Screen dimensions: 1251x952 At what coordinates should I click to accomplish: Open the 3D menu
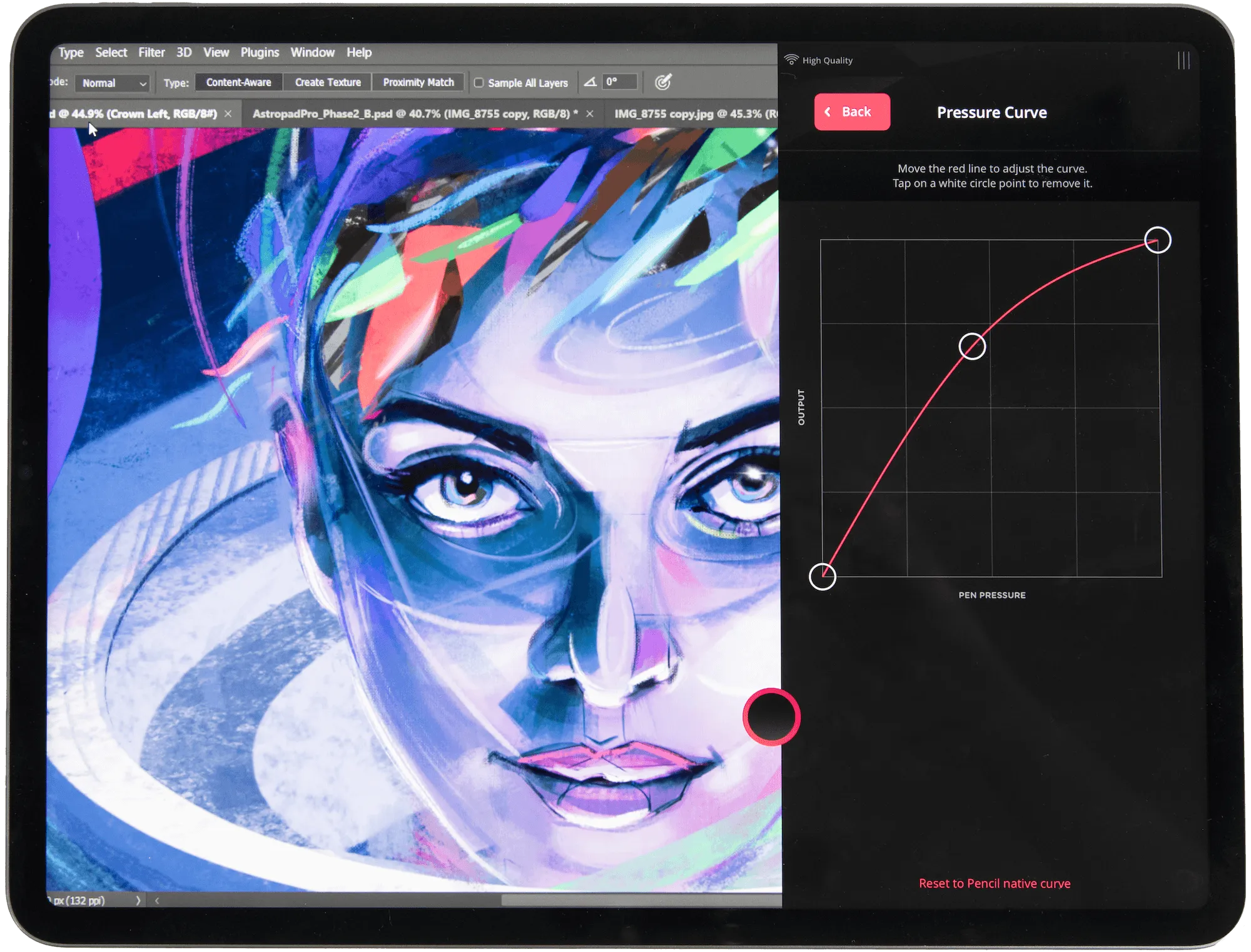coord(184,53)
